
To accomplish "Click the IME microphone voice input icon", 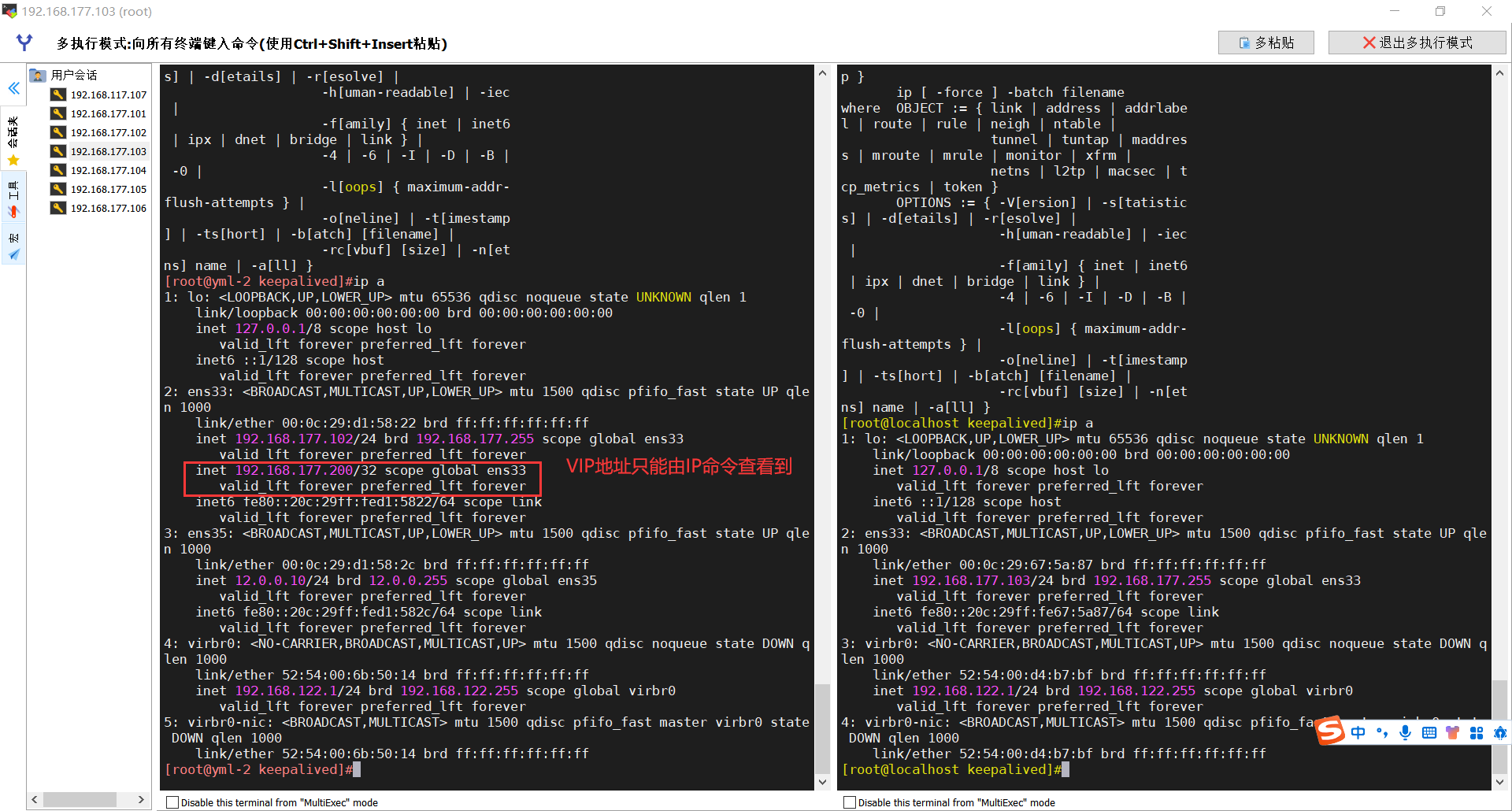I will tap(1406, 733).
